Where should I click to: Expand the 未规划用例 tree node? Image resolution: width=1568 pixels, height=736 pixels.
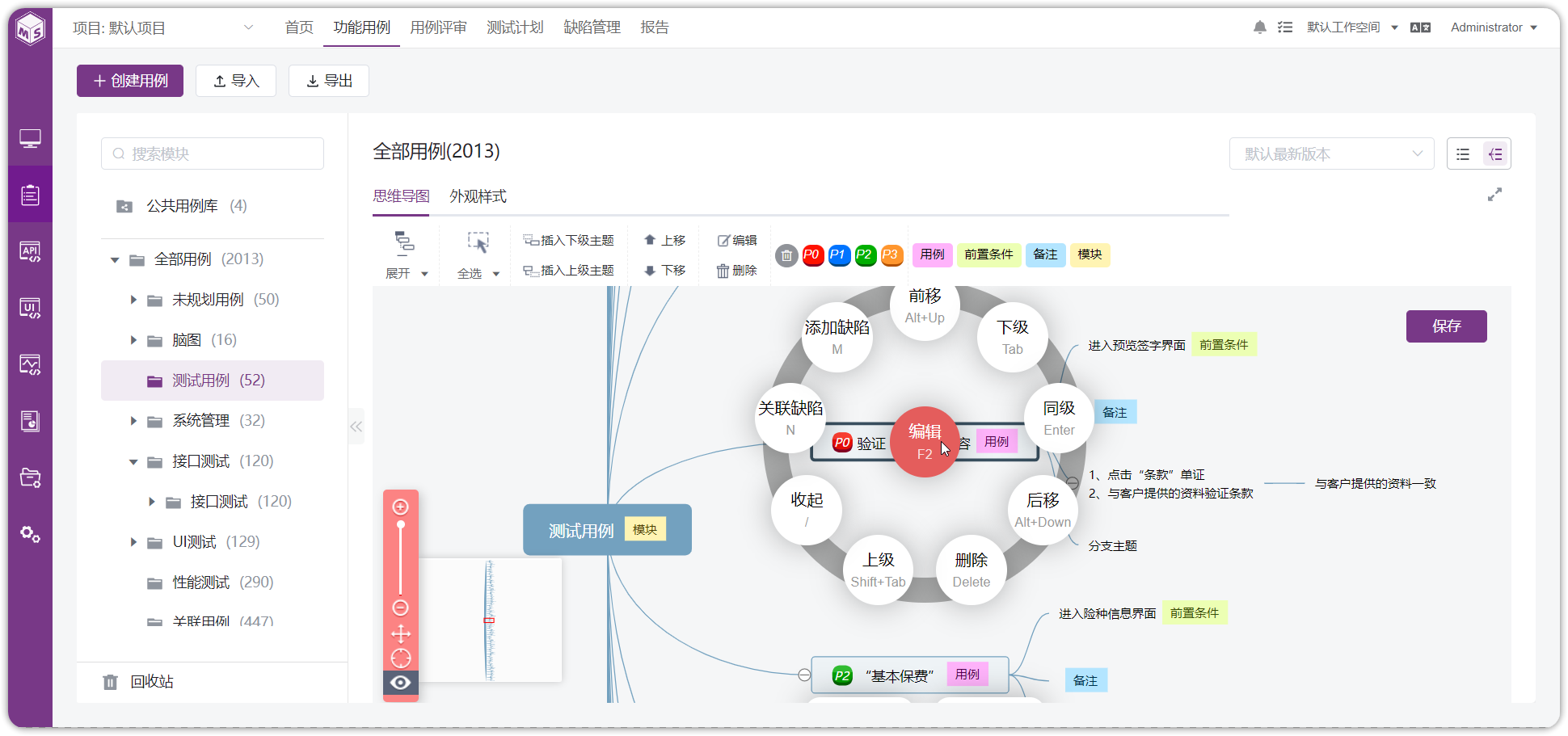point(133,300)
